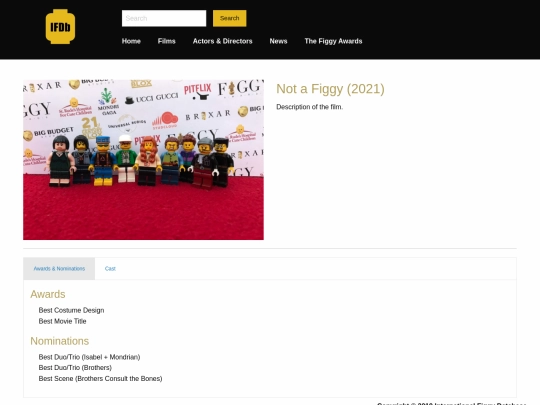Navigate to the News page
The height and width of the screenshot is (405, 540).
point(278,41)
